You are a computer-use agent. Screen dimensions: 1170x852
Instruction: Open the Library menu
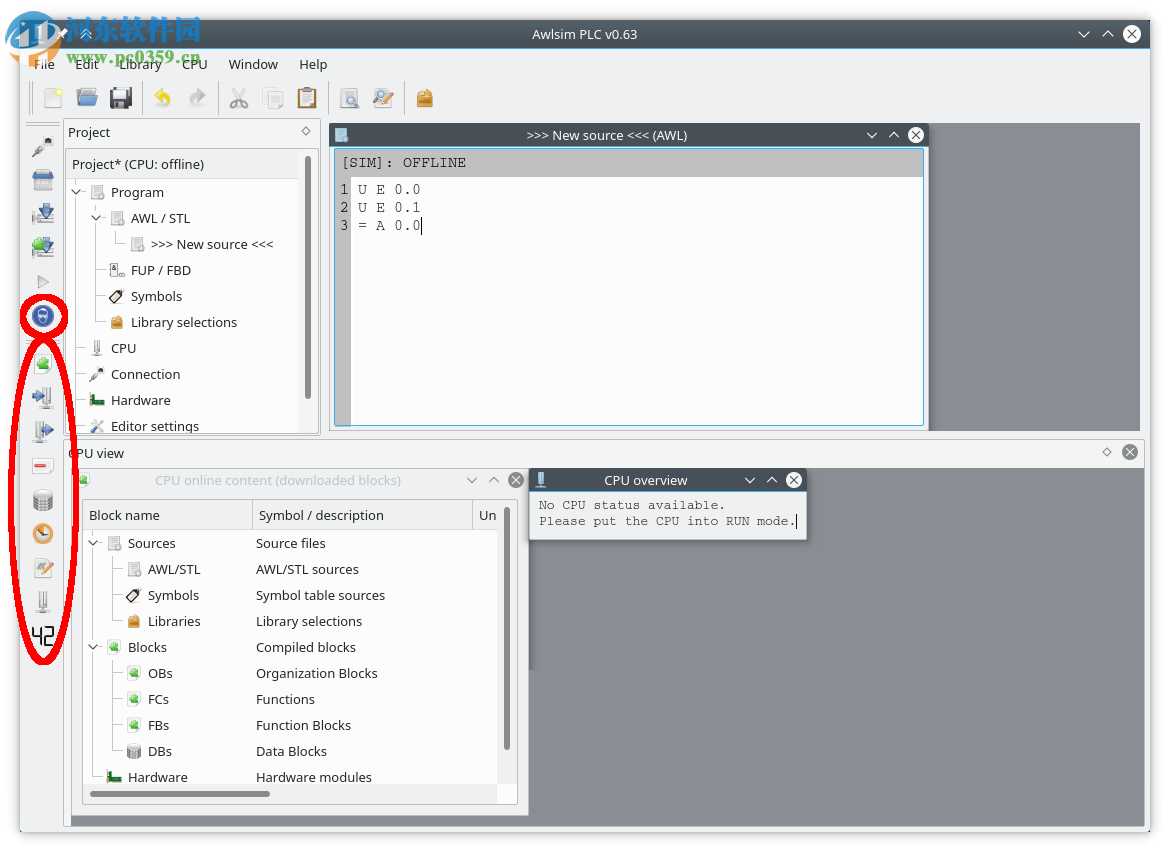click(138, 64)
